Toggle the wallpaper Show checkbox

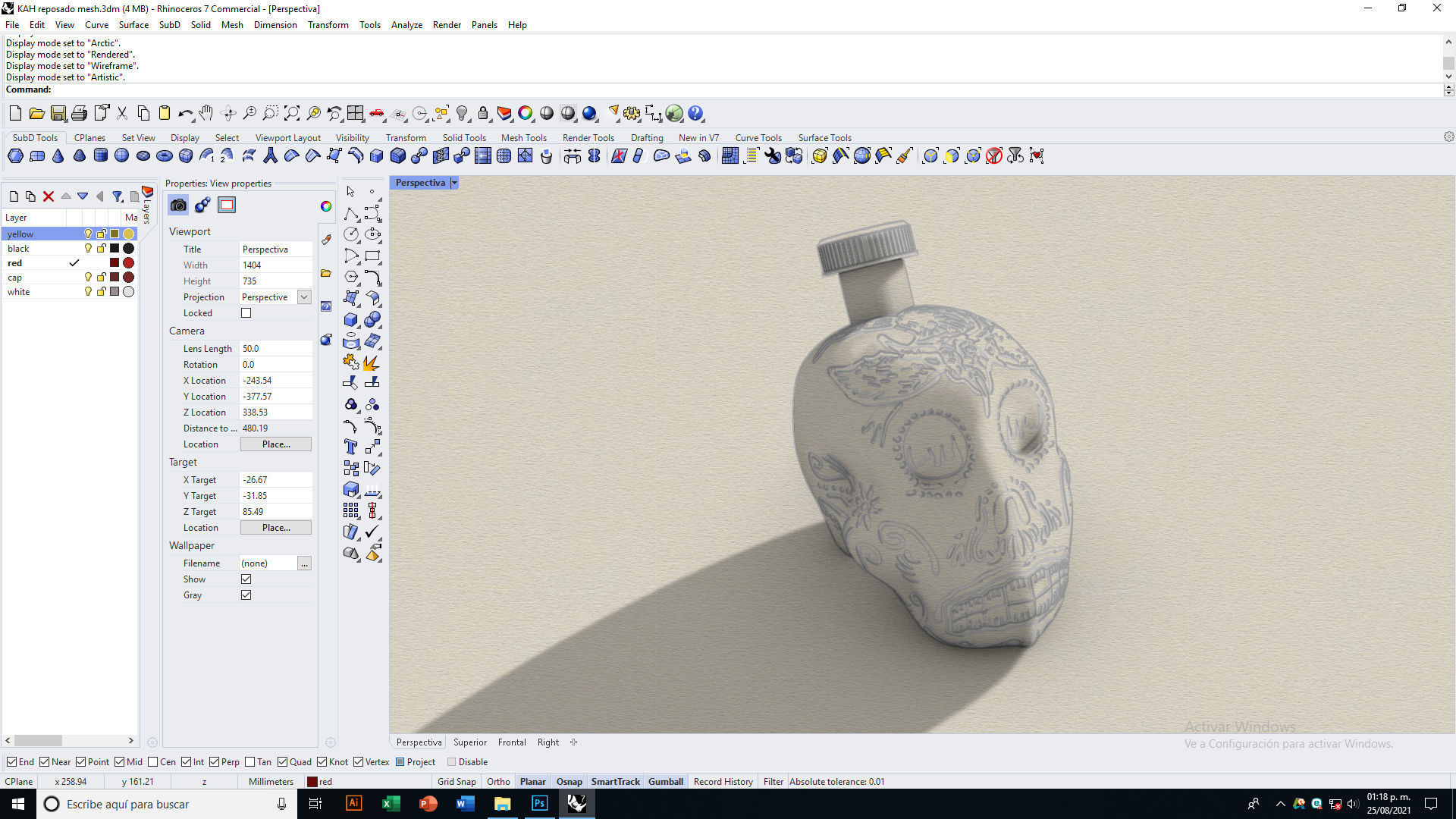[246, 579]
